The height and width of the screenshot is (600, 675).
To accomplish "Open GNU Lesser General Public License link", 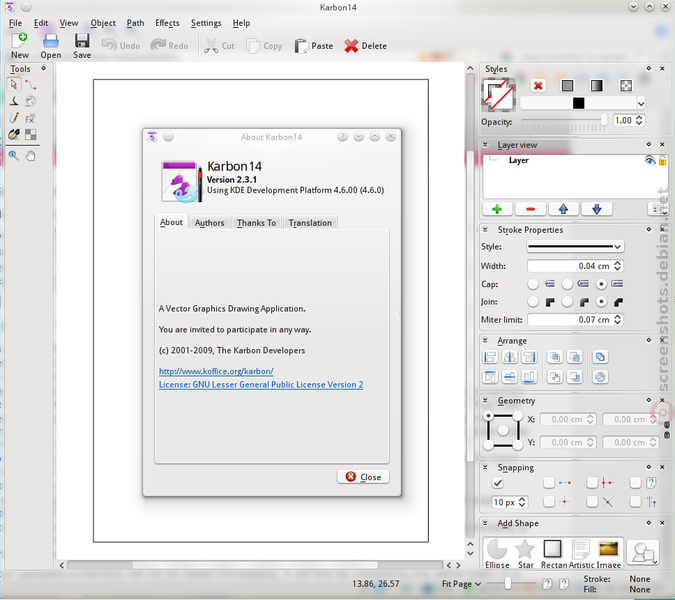I will click(x=261, y=385).
